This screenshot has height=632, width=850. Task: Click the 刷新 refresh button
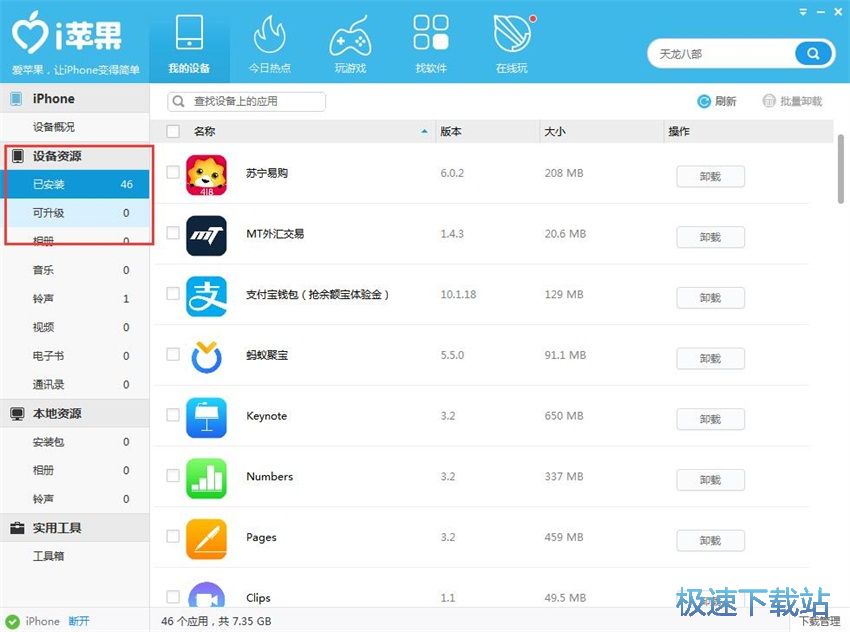pyautogui.click(x=717, y=101)
